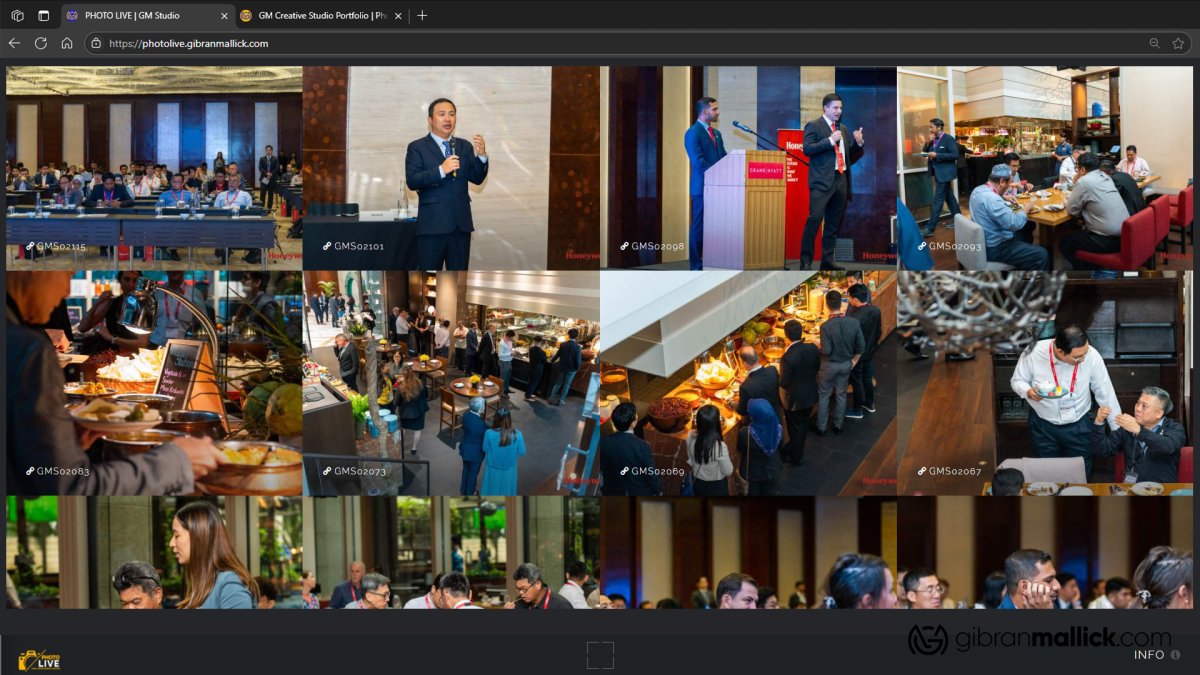Select the PHOTO LIVE | GM Studio tab

145,15
